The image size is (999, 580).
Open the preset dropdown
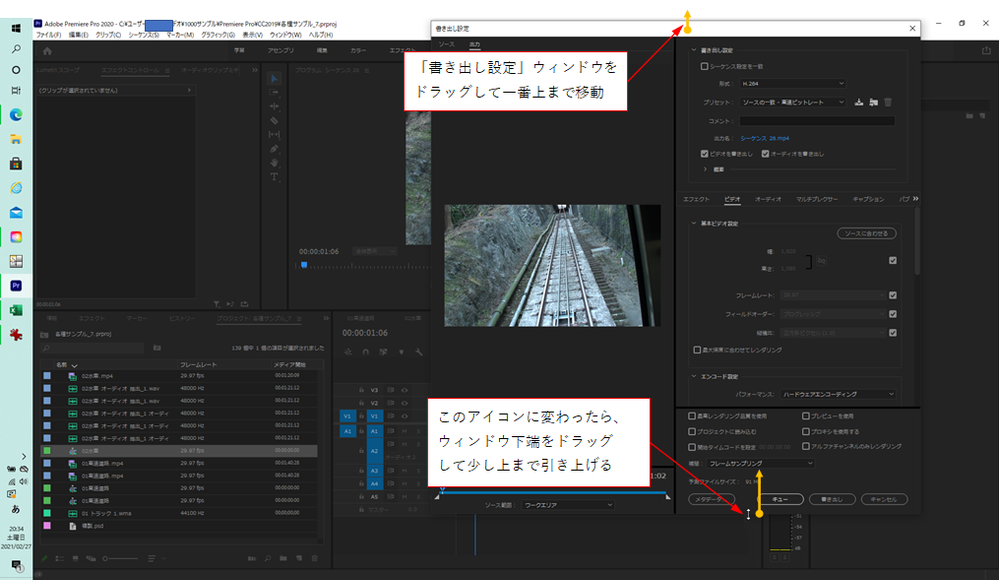pyautogui.click(x=793, y=102)
